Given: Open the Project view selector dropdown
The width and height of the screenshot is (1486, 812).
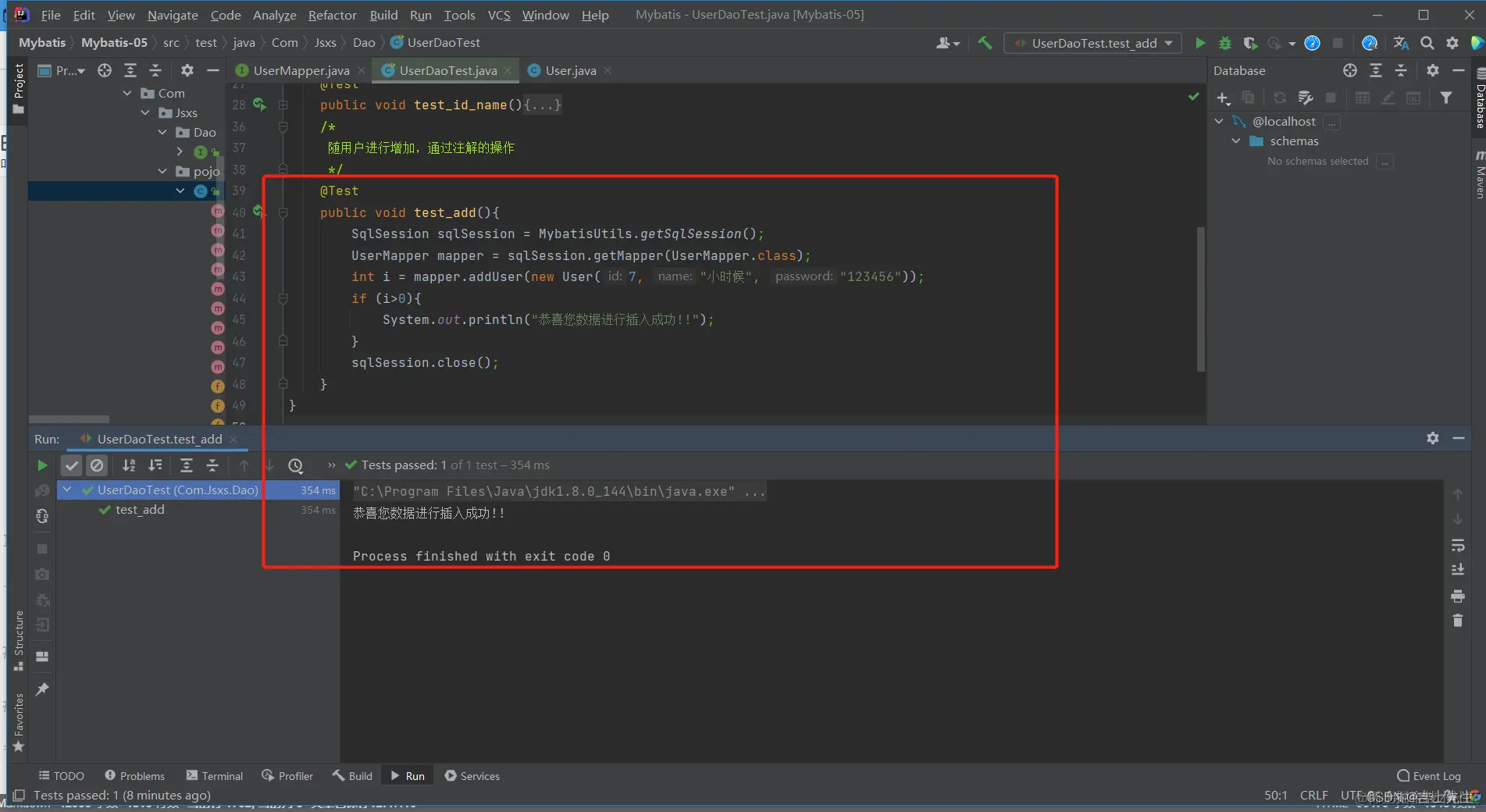Looking at the screenshot, I should click(62, 70).
